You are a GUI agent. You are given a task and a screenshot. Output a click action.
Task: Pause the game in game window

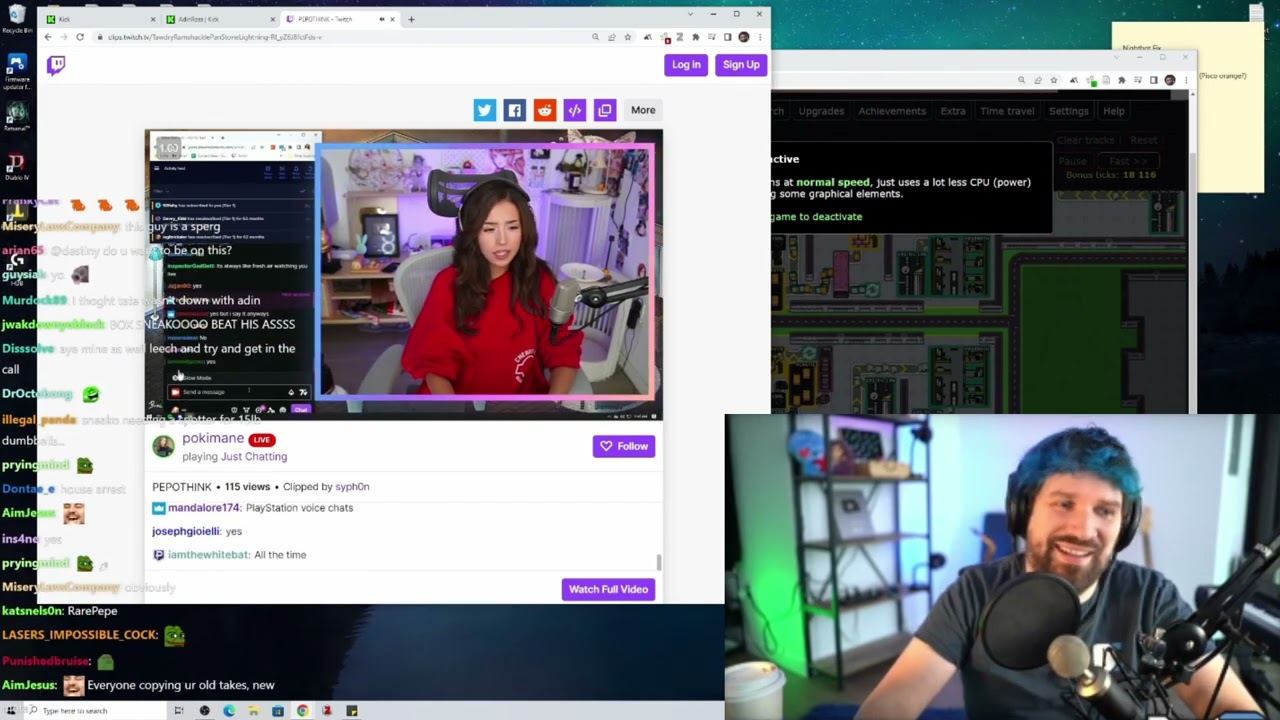(1072, 161)
